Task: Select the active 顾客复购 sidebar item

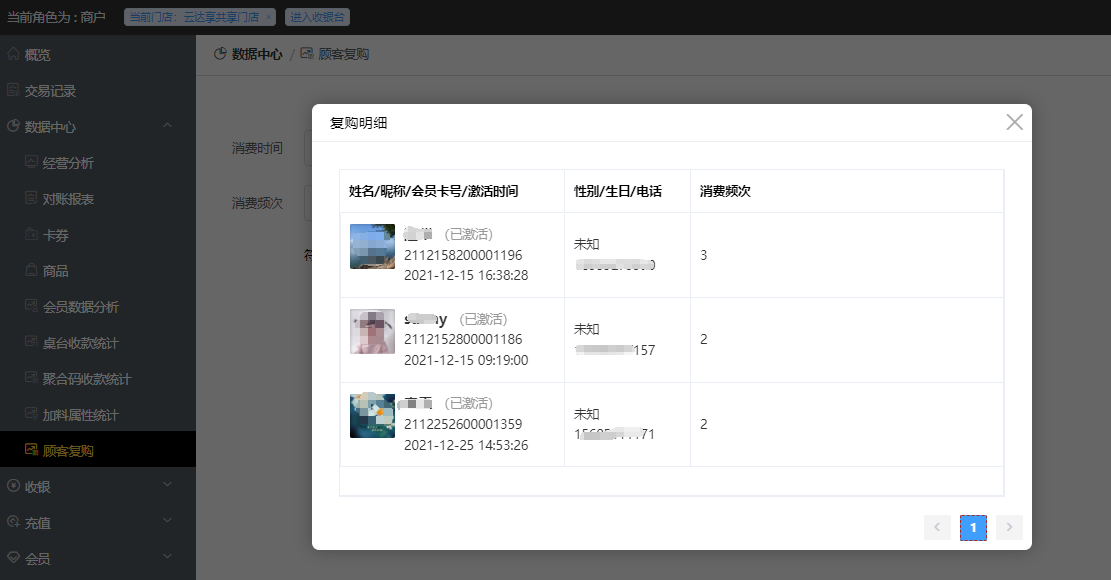Action: tap(98, 449)
